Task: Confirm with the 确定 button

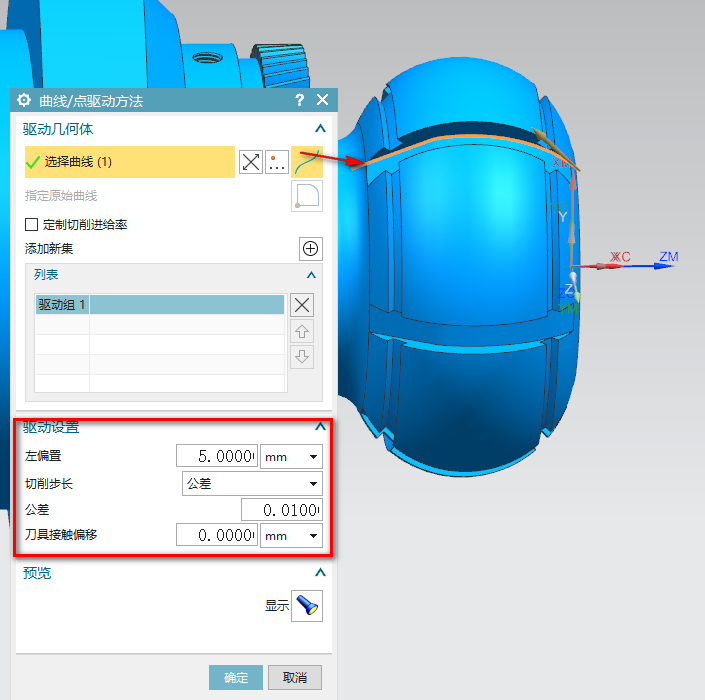Action: point(236,677)
